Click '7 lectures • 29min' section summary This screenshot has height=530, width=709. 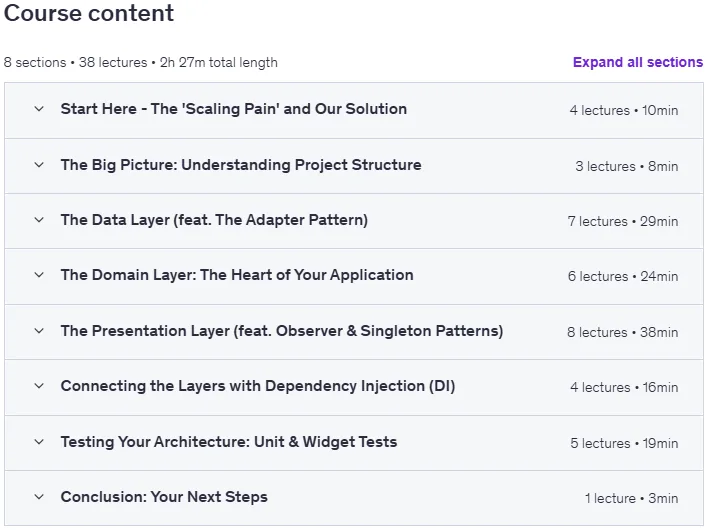pyautogui.click(x=623, y=222)
